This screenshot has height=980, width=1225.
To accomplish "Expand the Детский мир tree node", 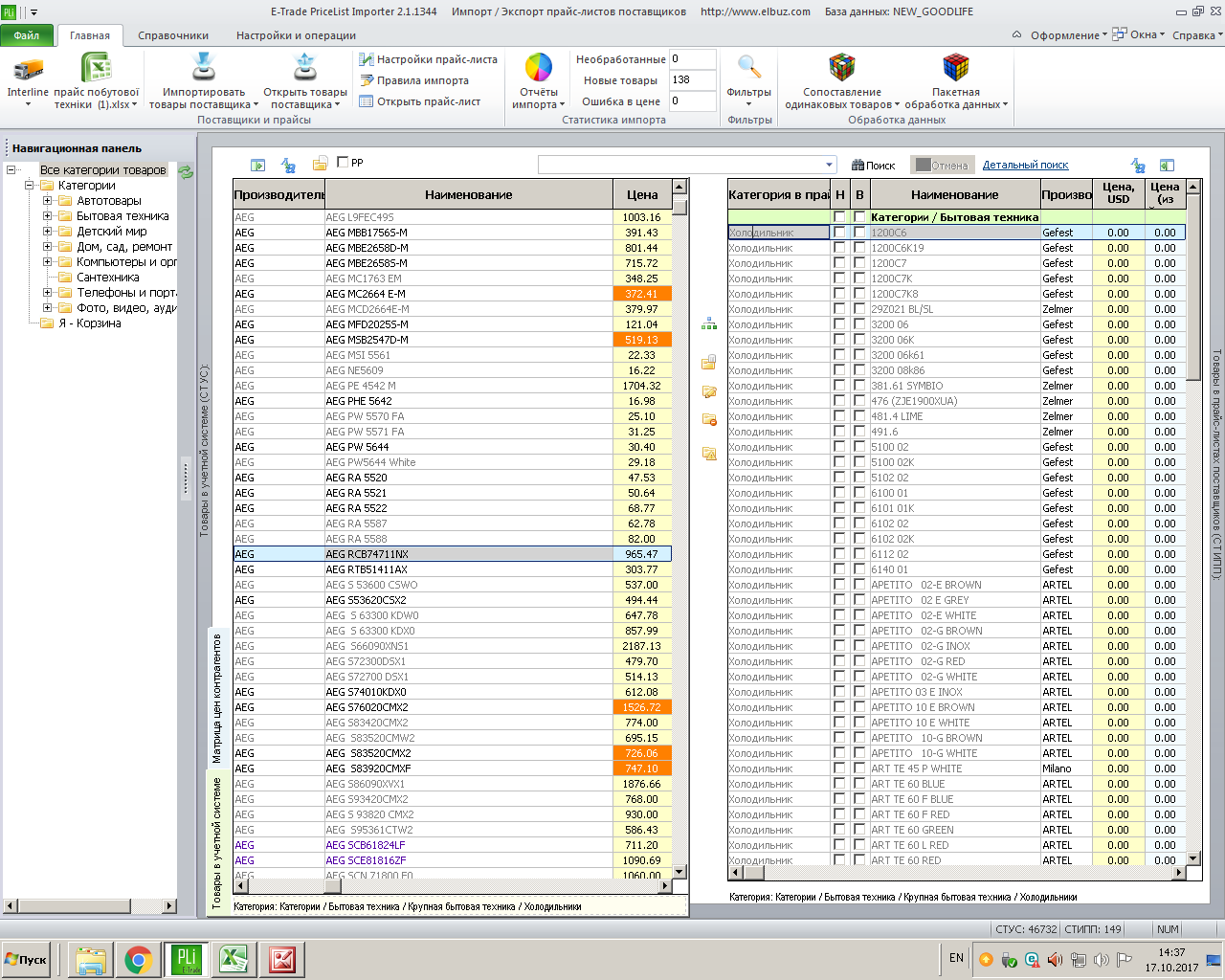I will 47,232.
